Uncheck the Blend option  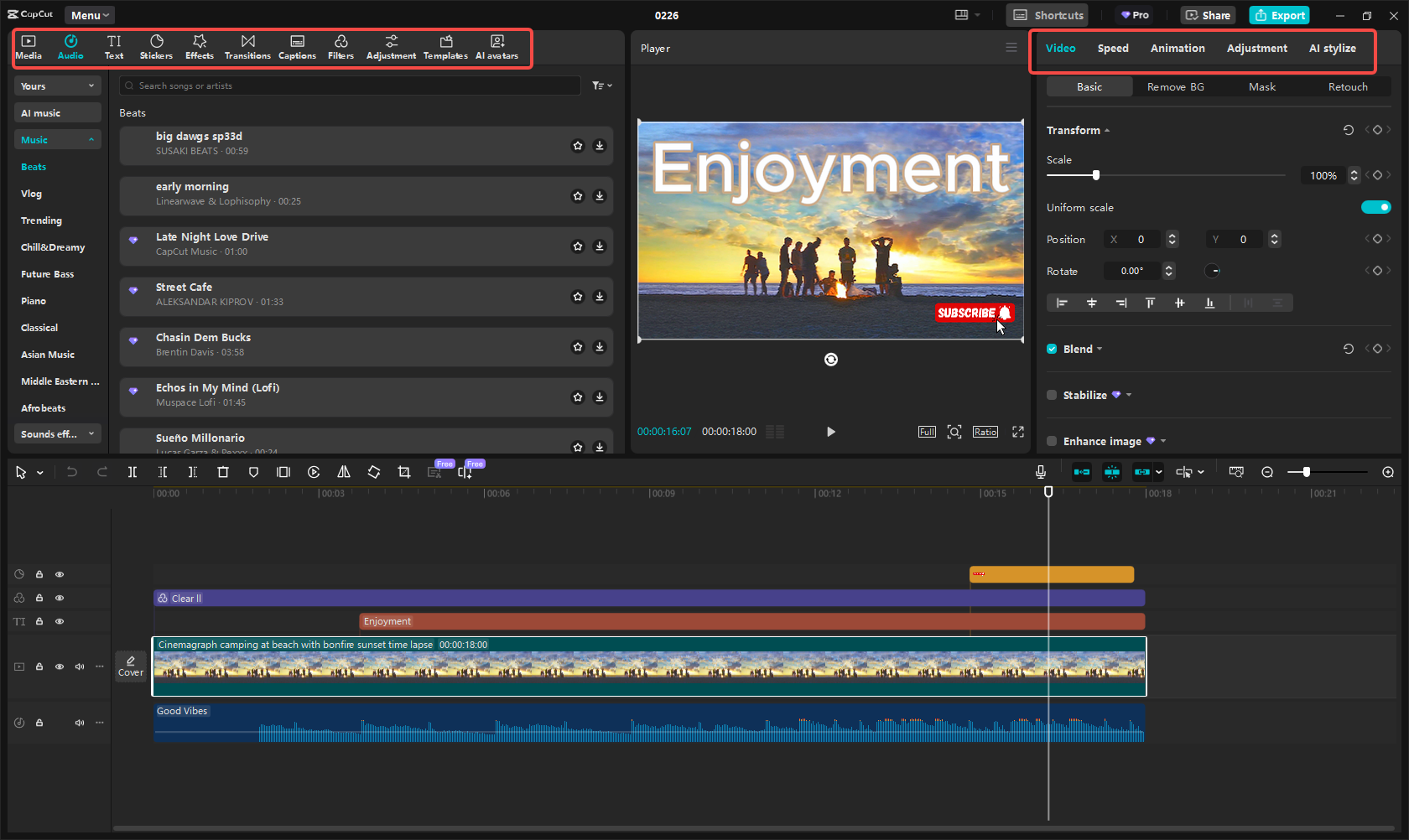point(1052,349)
